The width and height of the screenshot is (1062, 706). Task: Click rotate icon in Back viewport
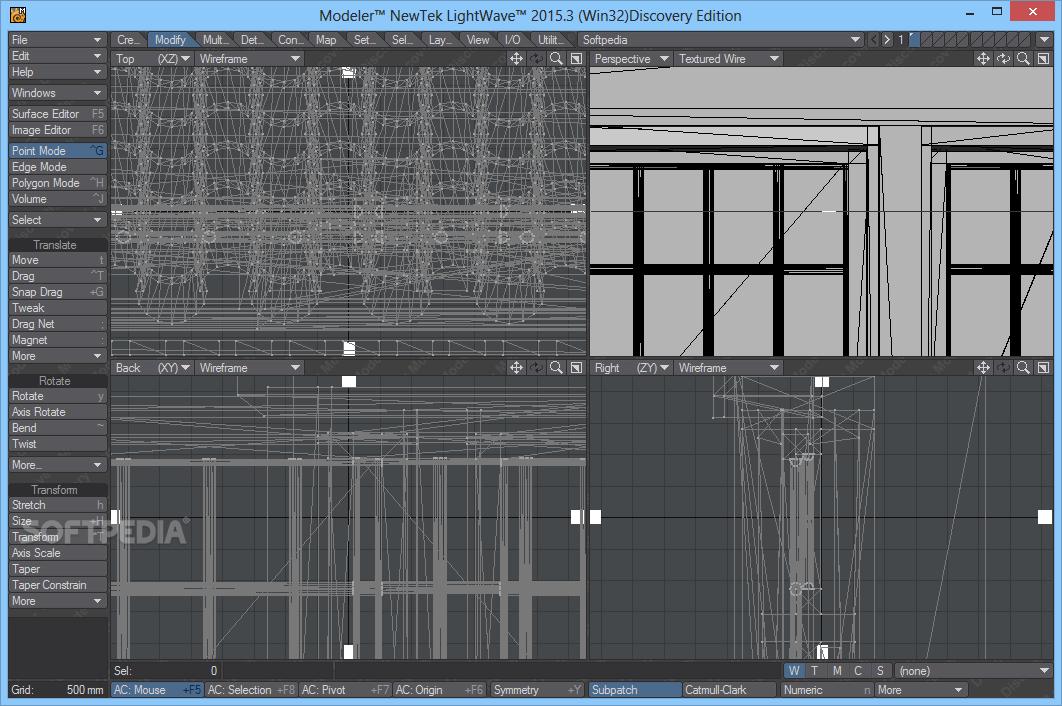536,367
